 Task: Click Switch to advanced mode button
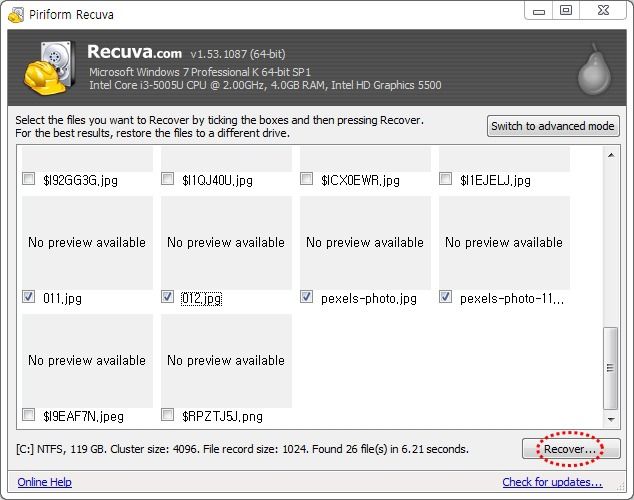[x=553, y=126]
